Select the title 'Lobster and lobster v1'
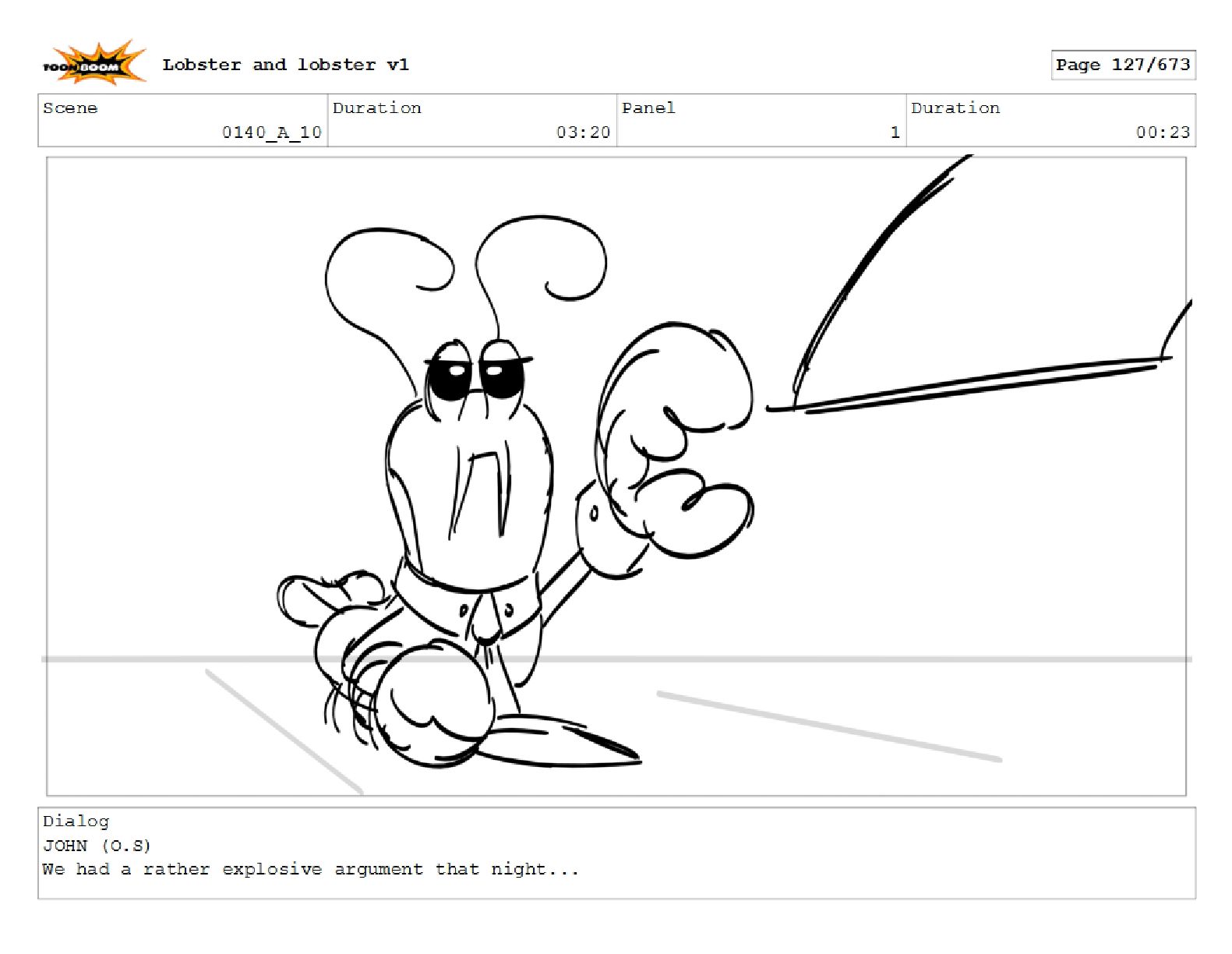 tap(285, 65)
